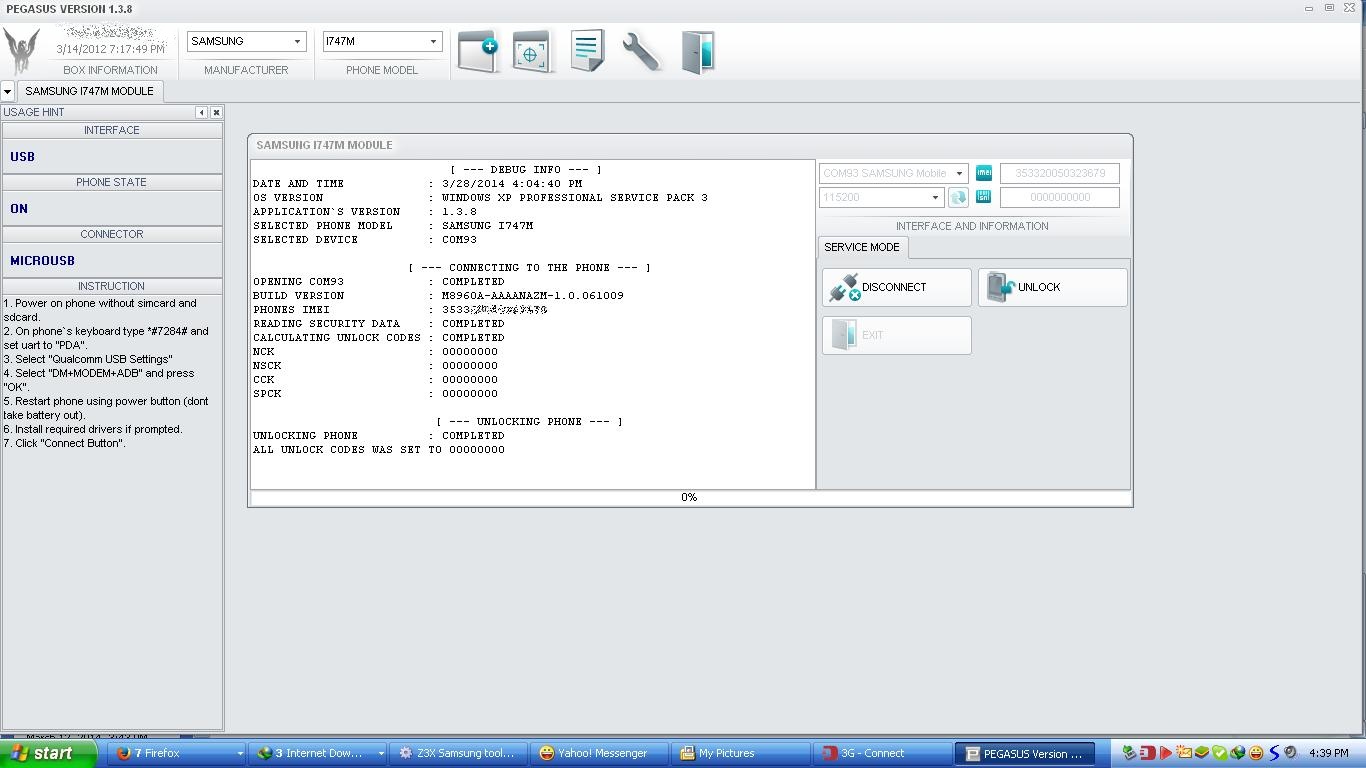Expand the Firefox taskbar group arrow
The width and height of the screenshot is (1366, 768).
239,754
